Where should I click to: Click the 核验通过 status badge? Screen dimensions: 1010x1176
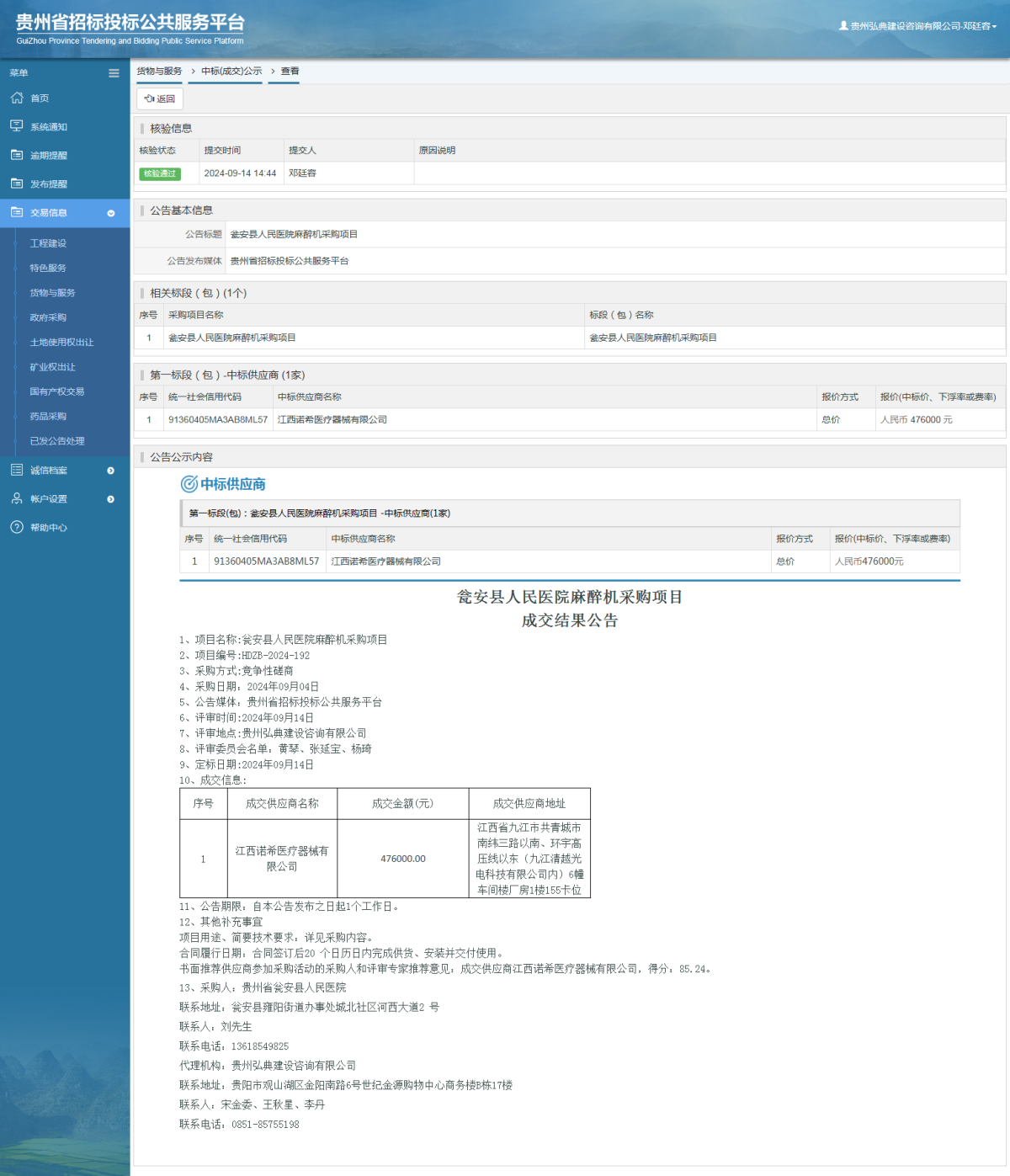coord(160,173)
